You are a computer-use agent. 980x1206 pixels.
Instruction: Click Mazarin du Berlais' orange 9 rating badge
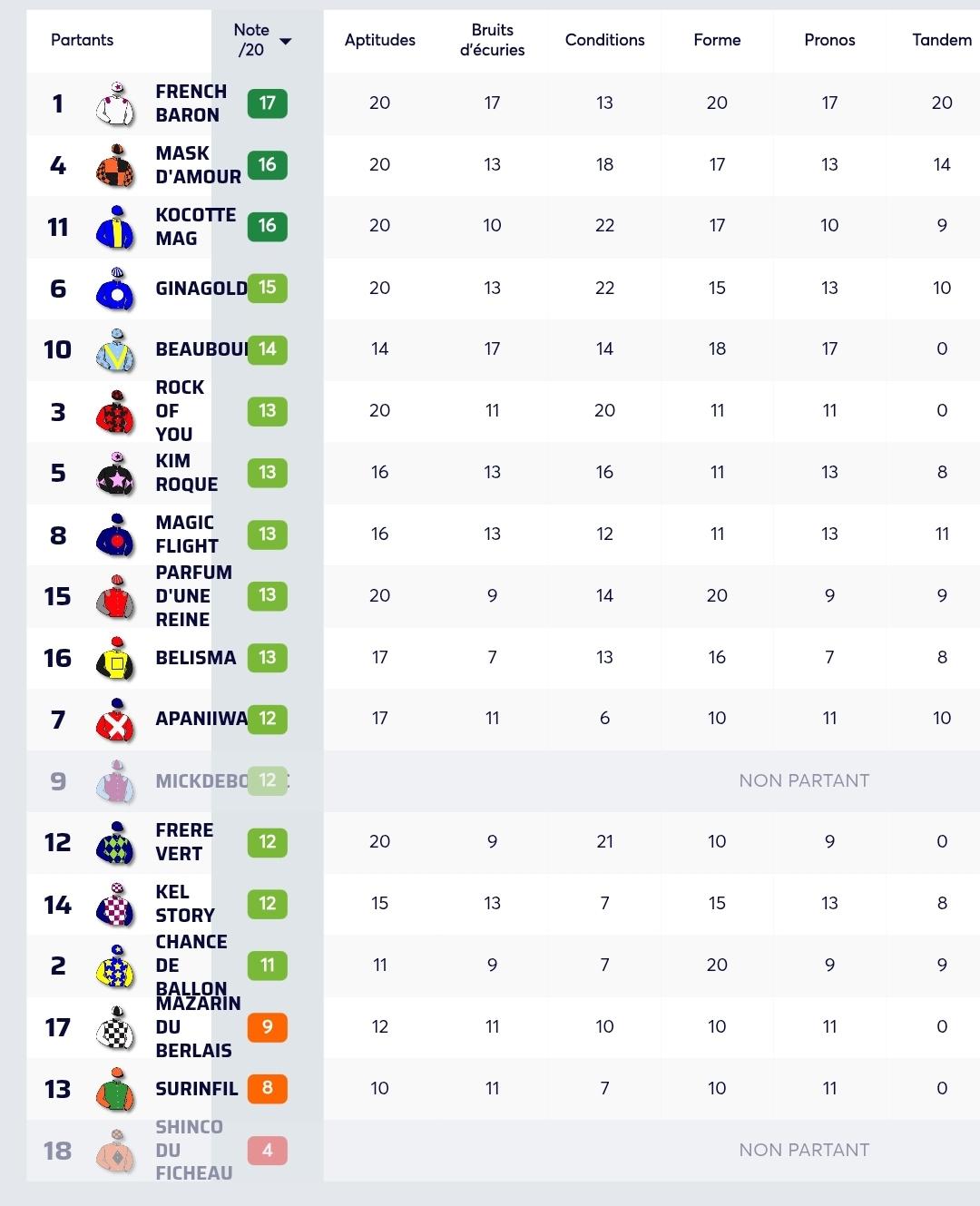(x=268, y=1027)
